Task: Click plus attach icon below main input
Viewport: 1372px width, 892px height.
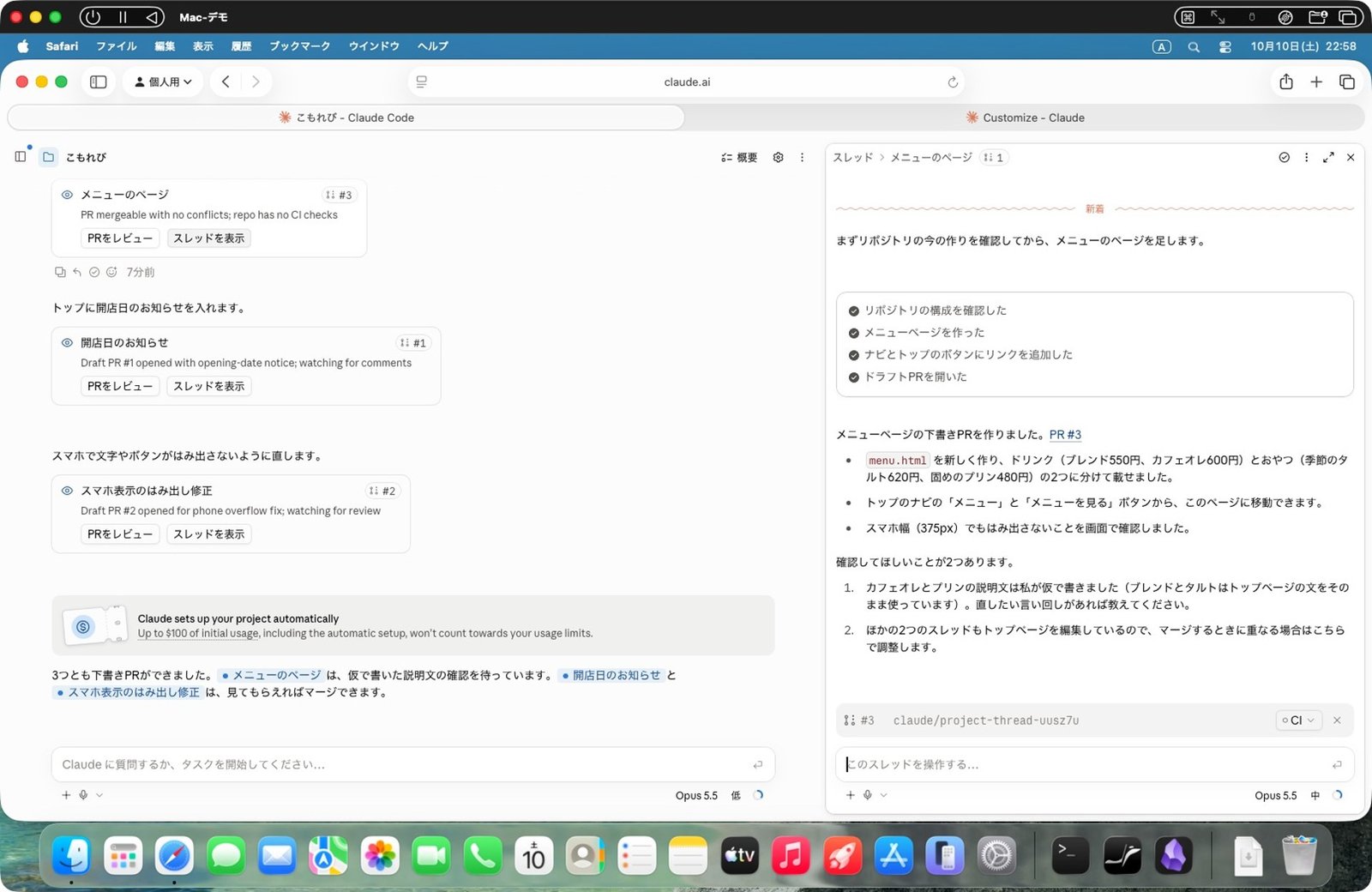Action: tap(66, 795)
